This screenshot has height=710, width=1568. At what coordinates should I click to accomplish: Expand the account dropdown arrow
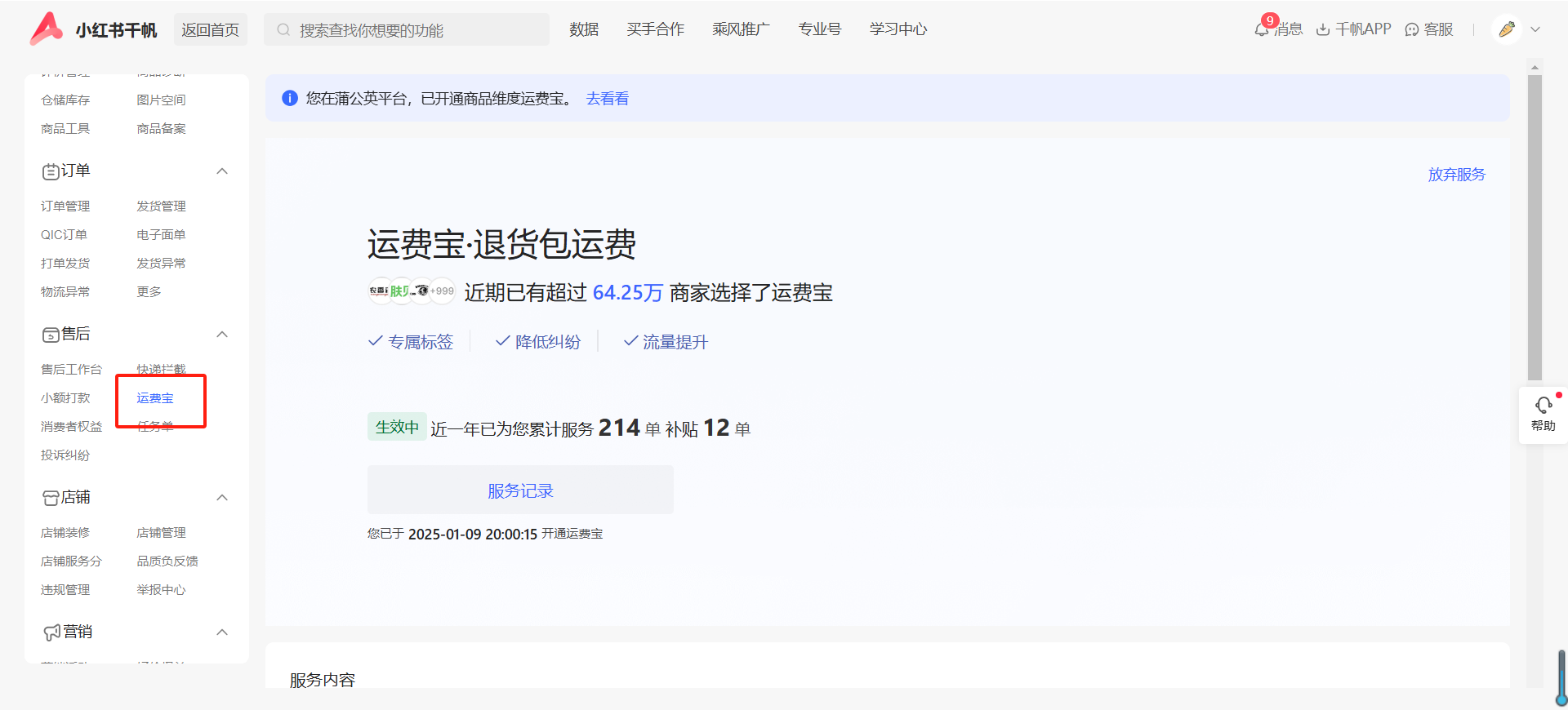[1535, 29]
